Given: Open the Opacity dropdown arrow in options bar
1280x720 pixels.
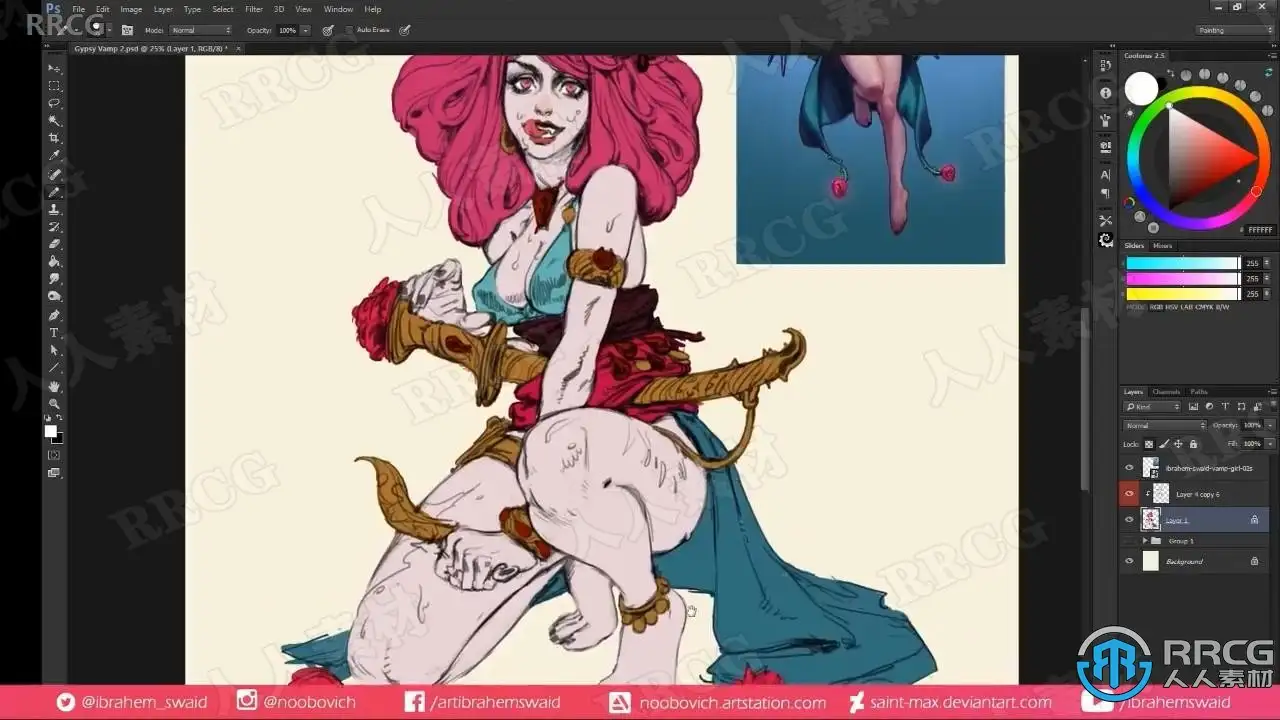Looking at the screenshot, I should point(305,30).
